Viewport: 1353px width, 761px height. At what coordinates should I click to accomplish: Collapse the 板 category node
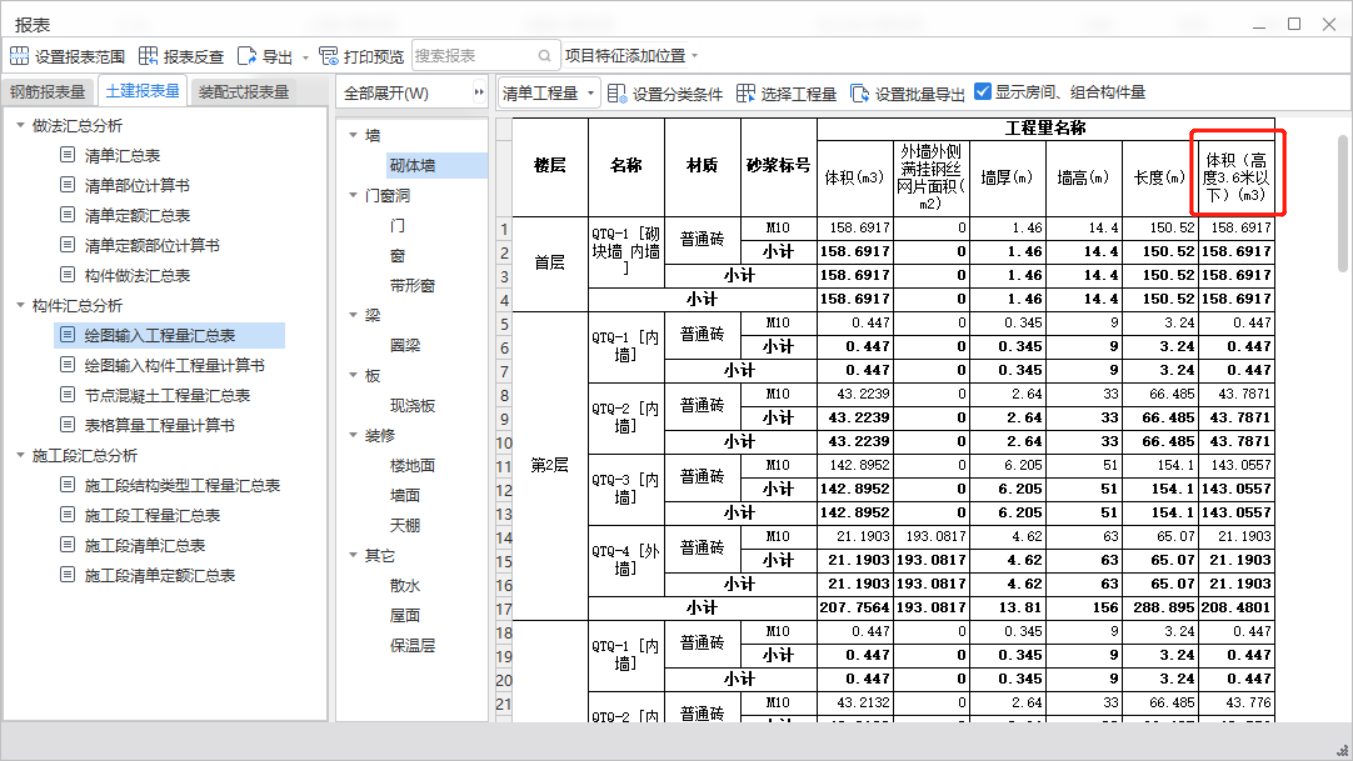[x=353, y=375]
